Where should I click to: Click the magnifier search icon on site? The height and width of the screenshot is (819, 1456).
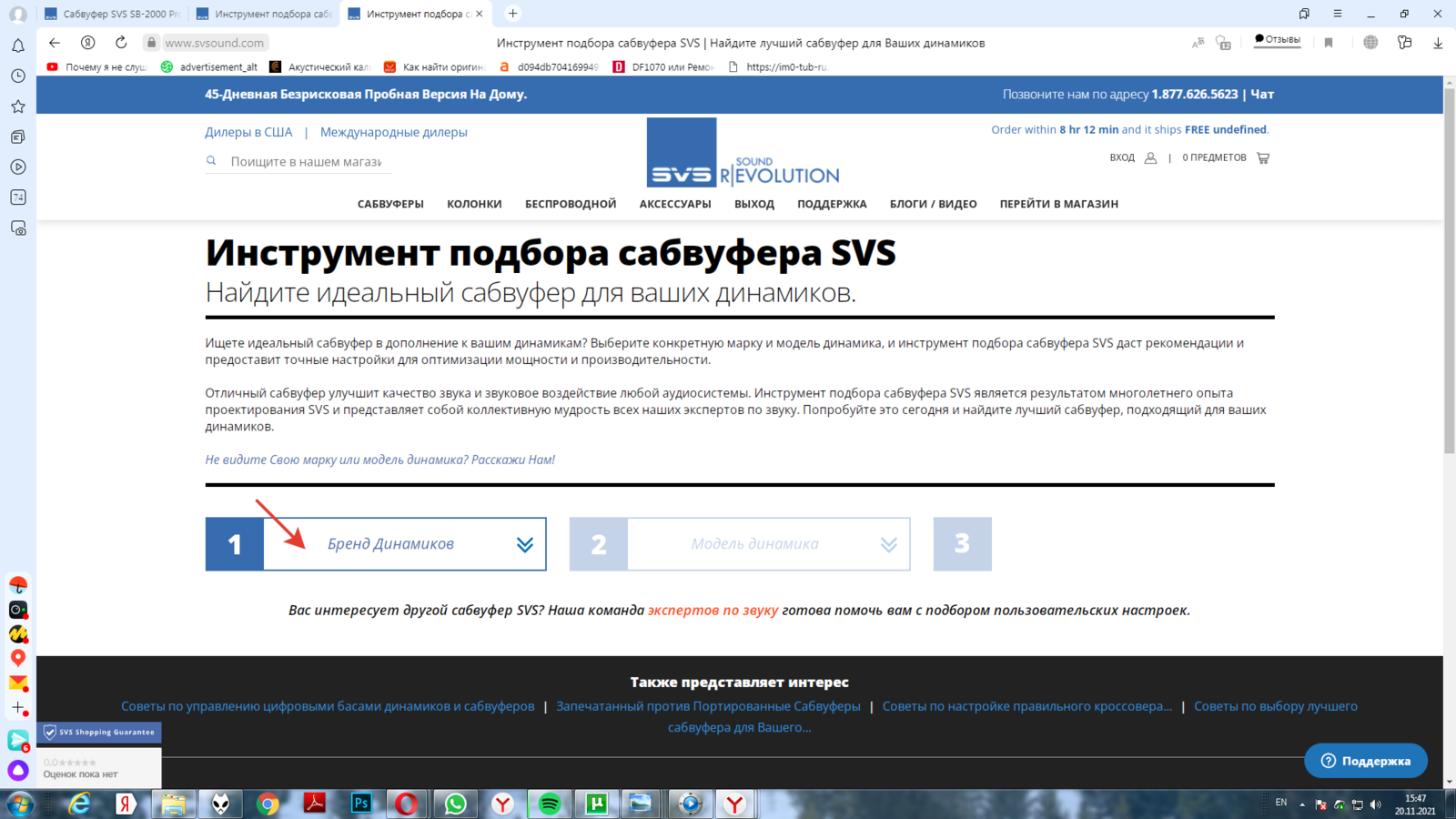(211, 161)
